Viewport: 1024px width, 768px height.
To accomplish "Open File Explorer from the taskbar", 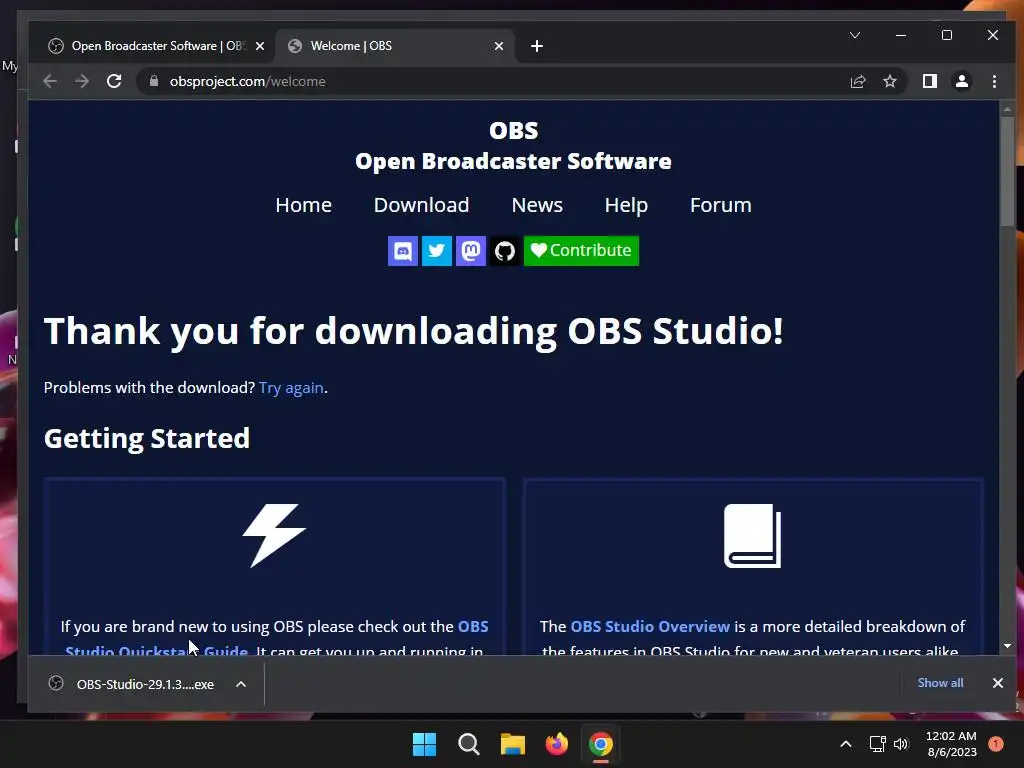I will (x=513, y=744).
